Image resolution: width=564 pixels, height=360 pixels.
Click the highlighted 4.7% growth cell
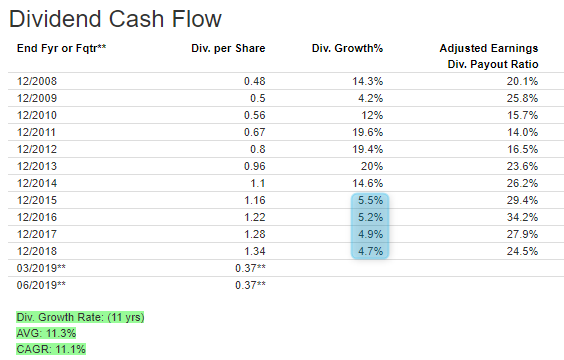point(370,251)
